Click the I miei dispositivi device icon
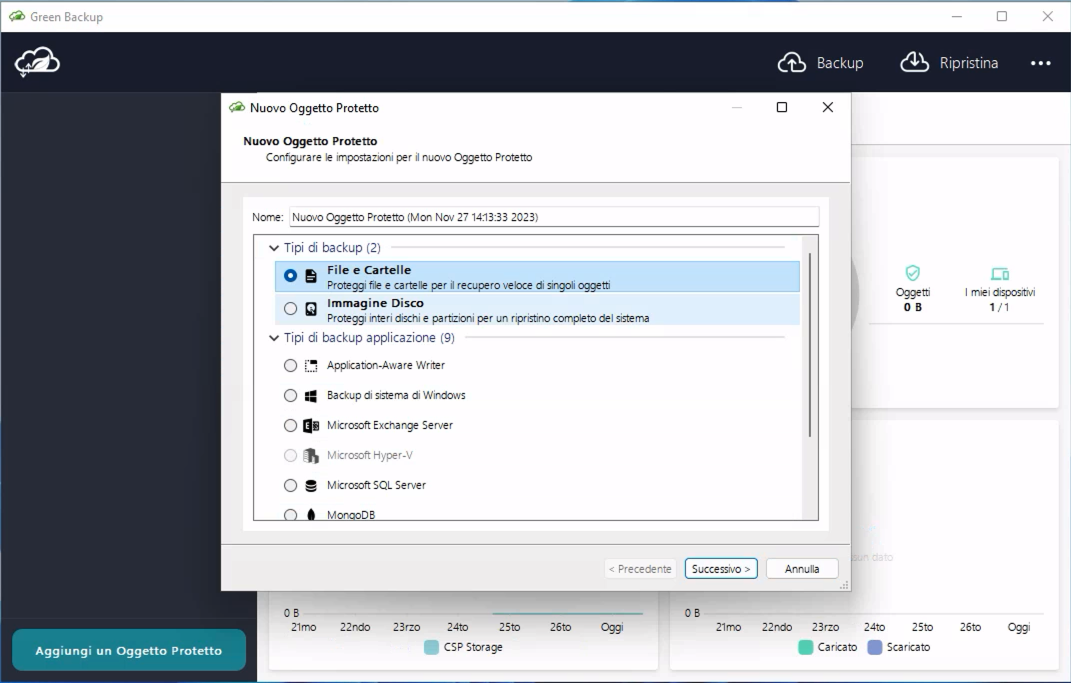 (999, 273)
